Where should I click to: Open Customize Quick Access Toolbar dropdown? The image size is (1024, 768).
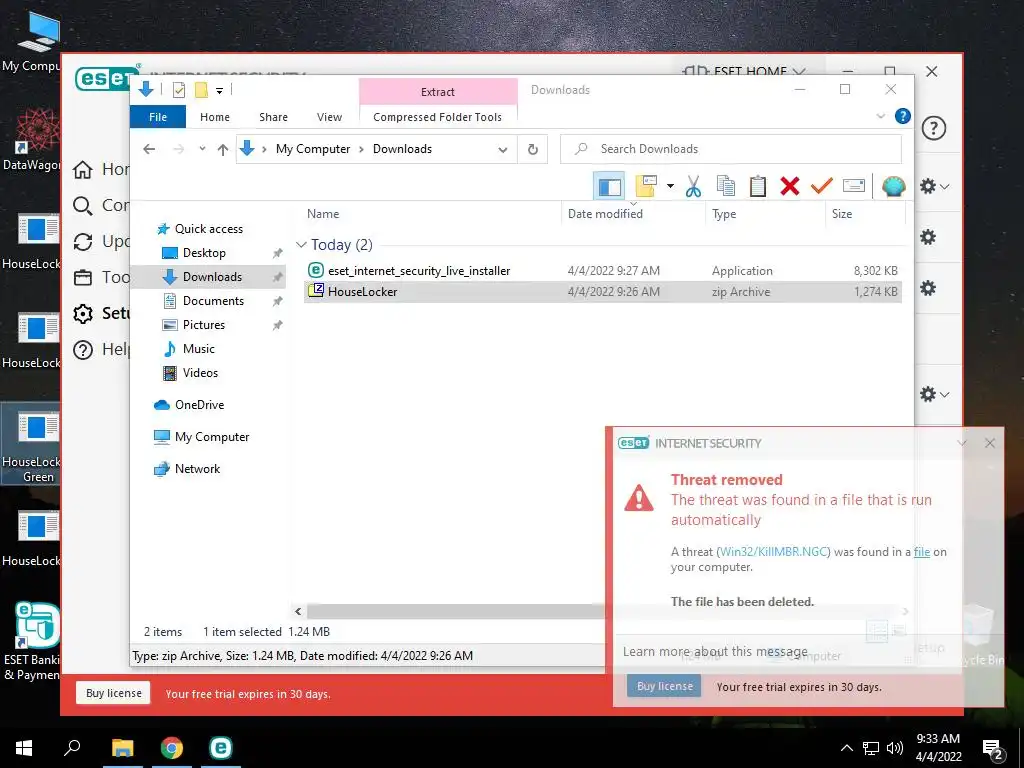pos(219,91)
